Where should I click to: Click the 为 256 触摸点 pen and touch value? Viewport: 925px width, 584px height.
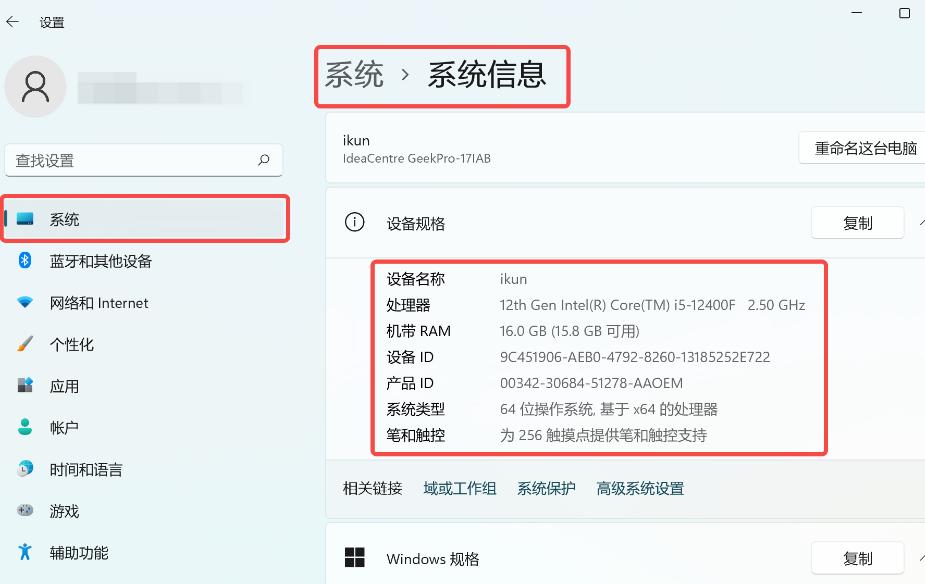(603, 435)
